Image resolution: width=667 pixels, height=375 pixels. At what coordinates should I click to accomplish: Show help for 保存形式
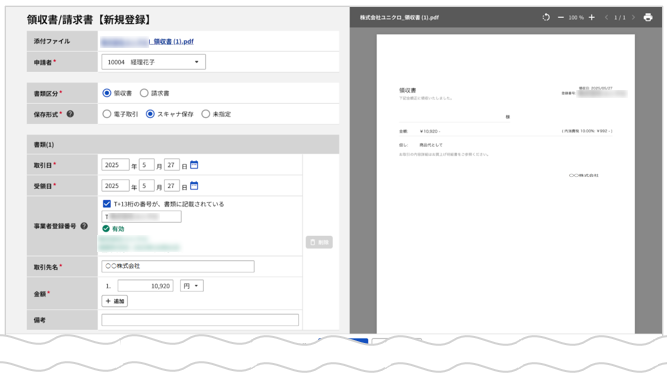click(70, 114)
